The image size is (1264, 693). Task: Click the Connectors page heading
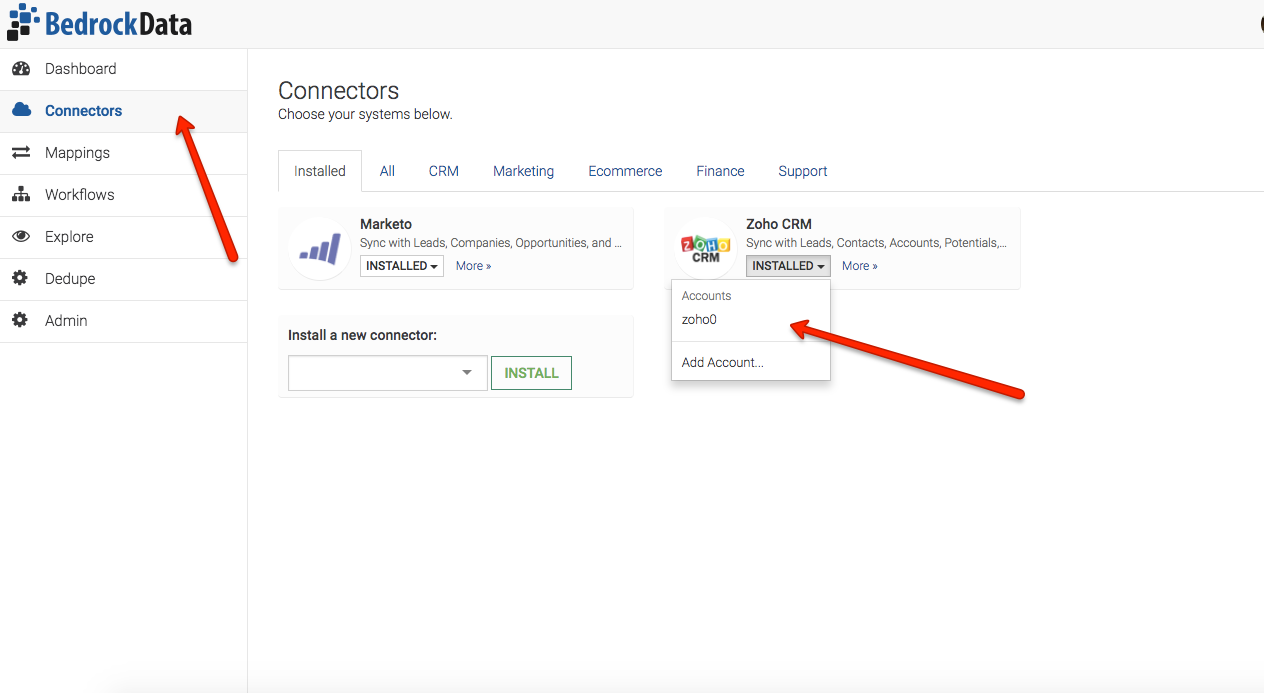pos(339,90)
